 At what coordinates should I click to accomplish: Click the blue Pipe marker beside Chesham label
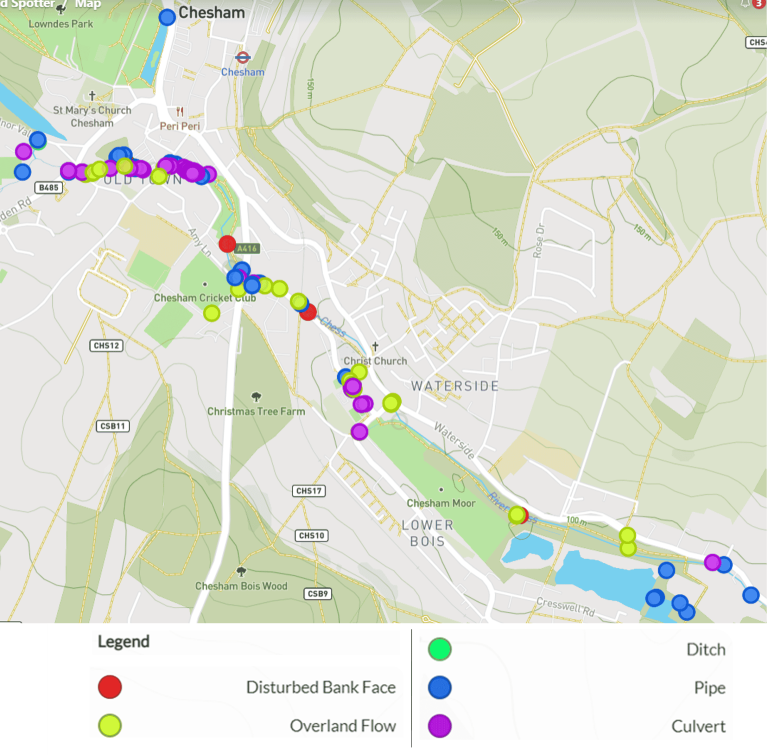(x=167, y=17)
